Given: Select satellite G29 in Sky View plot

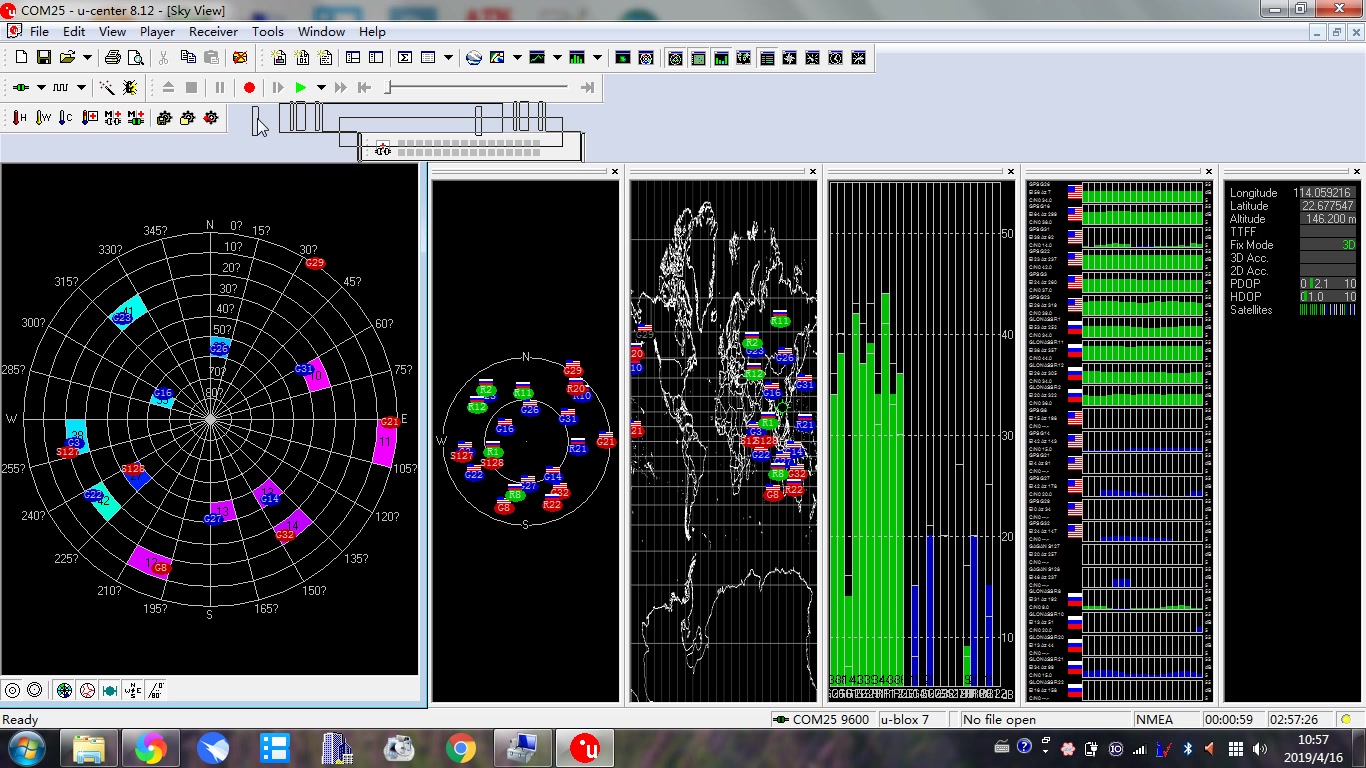Looking at the screenshot, I should [x=315, y=263].
